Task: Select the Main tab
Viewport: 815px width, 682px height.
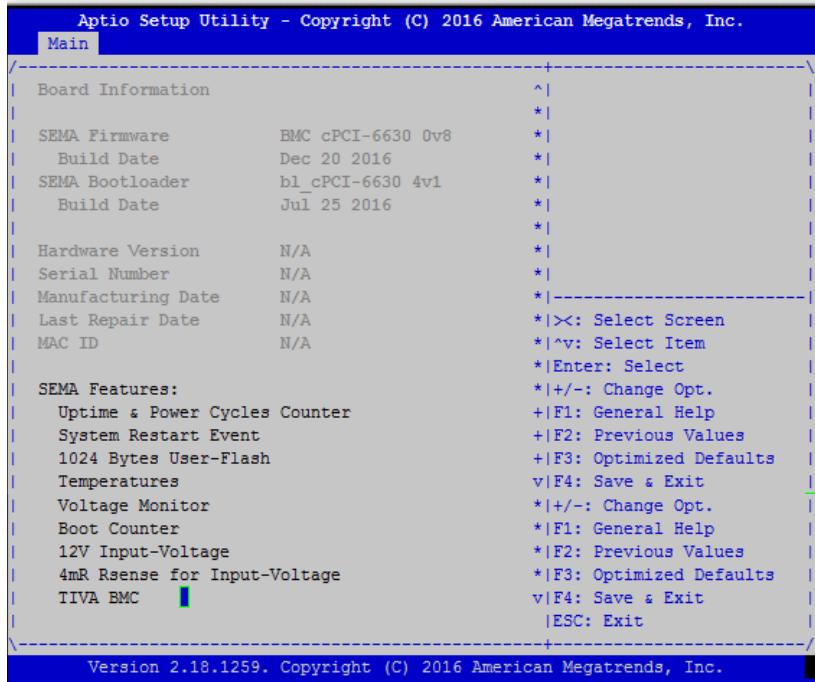Action: coord(68,44)
